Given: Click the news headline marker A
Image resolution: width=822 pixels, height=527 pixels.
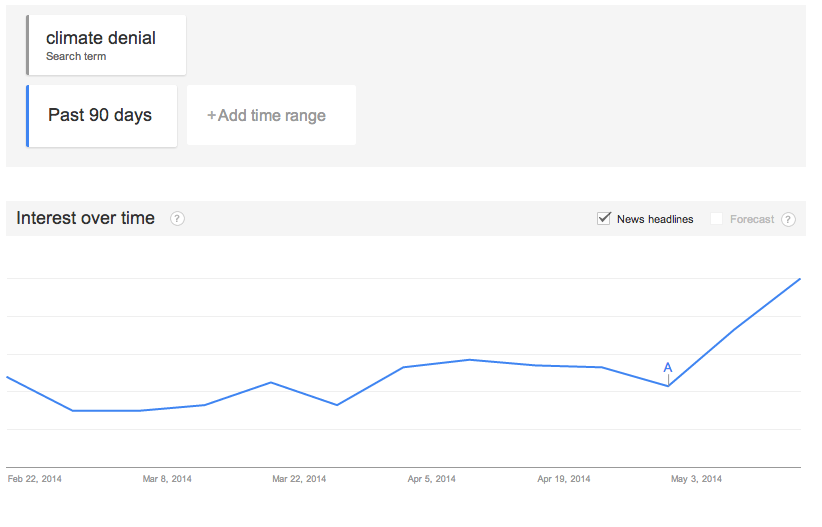Looking at the screenshot, I should tap(667, 368).
